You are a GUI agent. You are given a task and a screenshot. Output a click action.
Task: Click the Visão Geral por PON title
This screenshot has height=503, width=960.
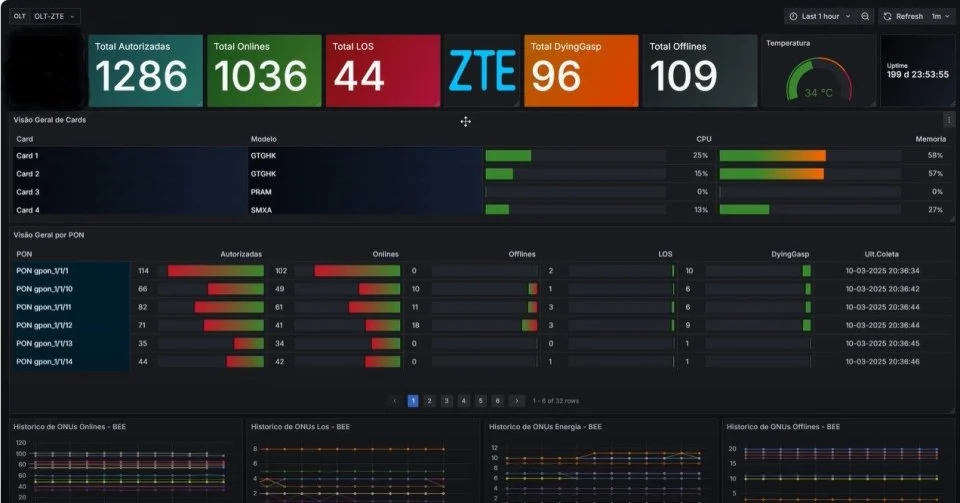pos(49,235)
